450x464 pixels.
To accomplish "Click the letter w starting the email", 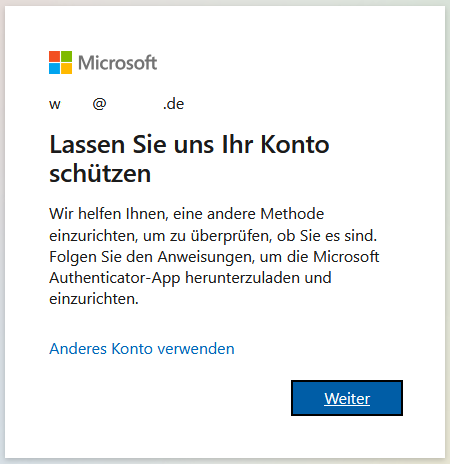I will click(55, 105).
